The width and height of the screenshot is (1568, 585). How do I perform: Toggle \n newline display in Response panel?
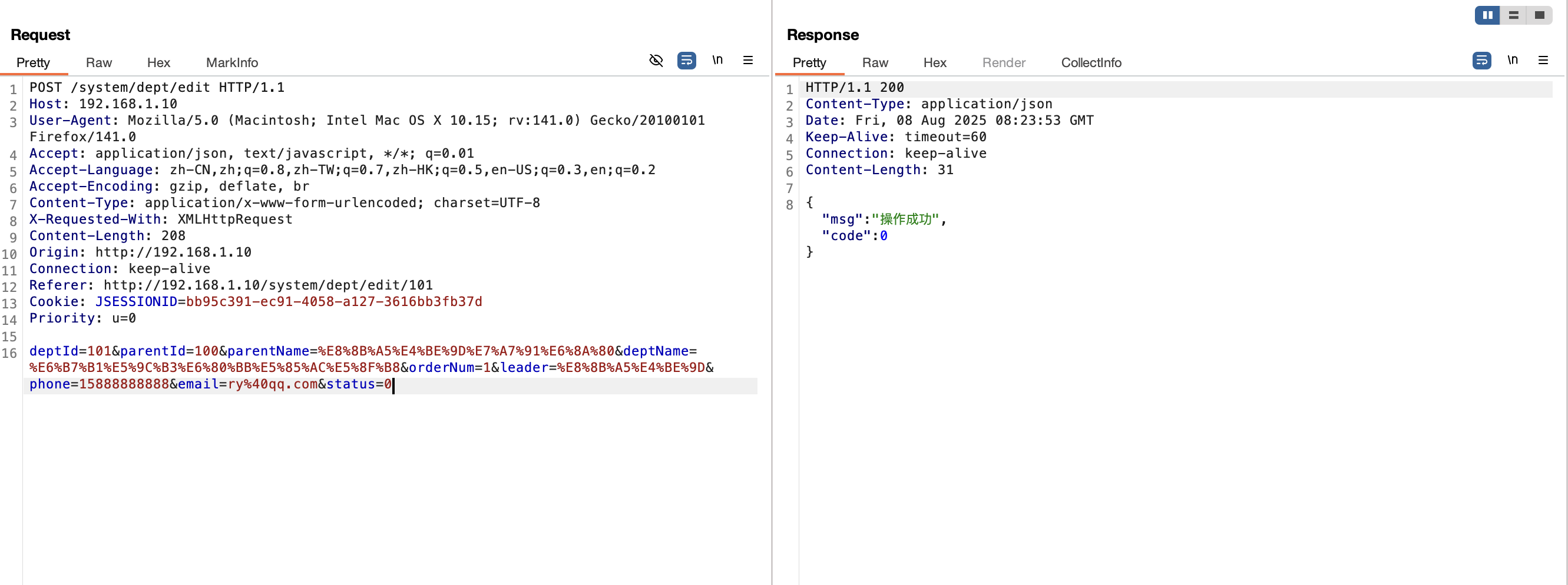(x=1513, y=59)
